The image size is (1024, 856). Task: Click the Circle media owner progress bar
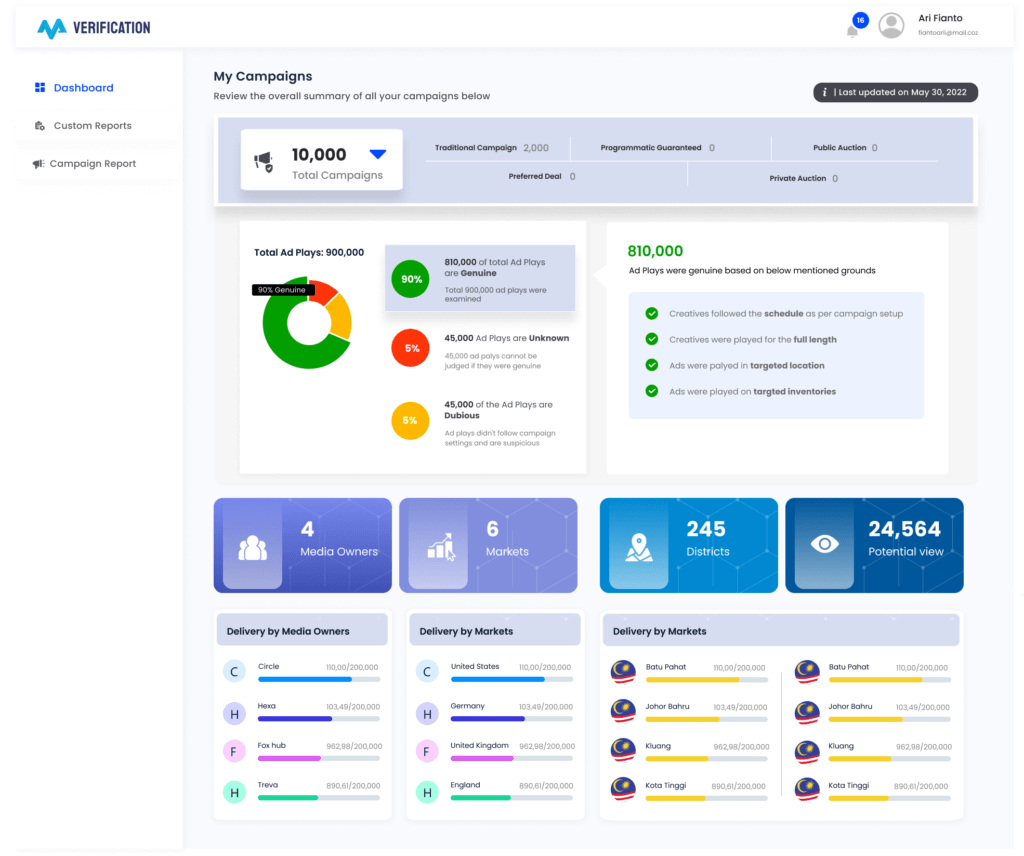pyautogui.click(x=318, y=679)
